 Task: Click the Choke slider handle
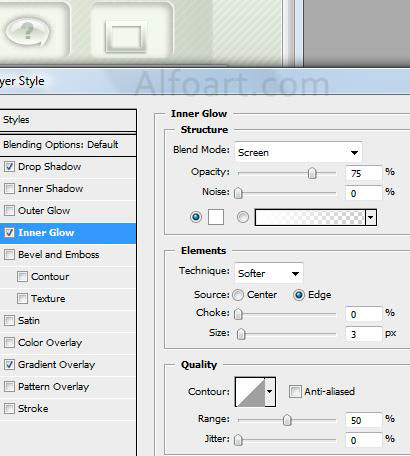[238, 314]
